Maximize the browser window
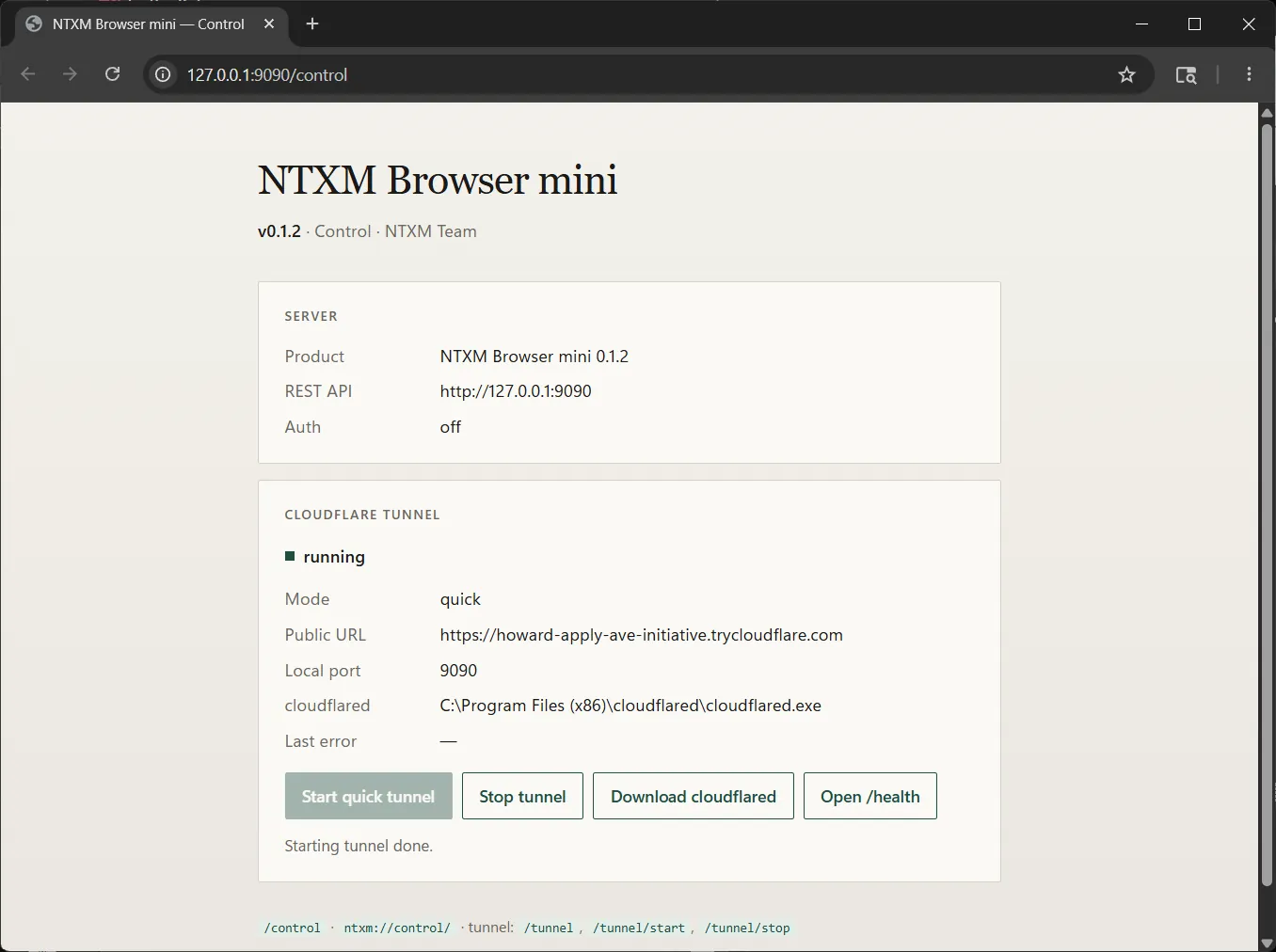This screenshot has height=952, width=1276. [x=1194, y=24]
